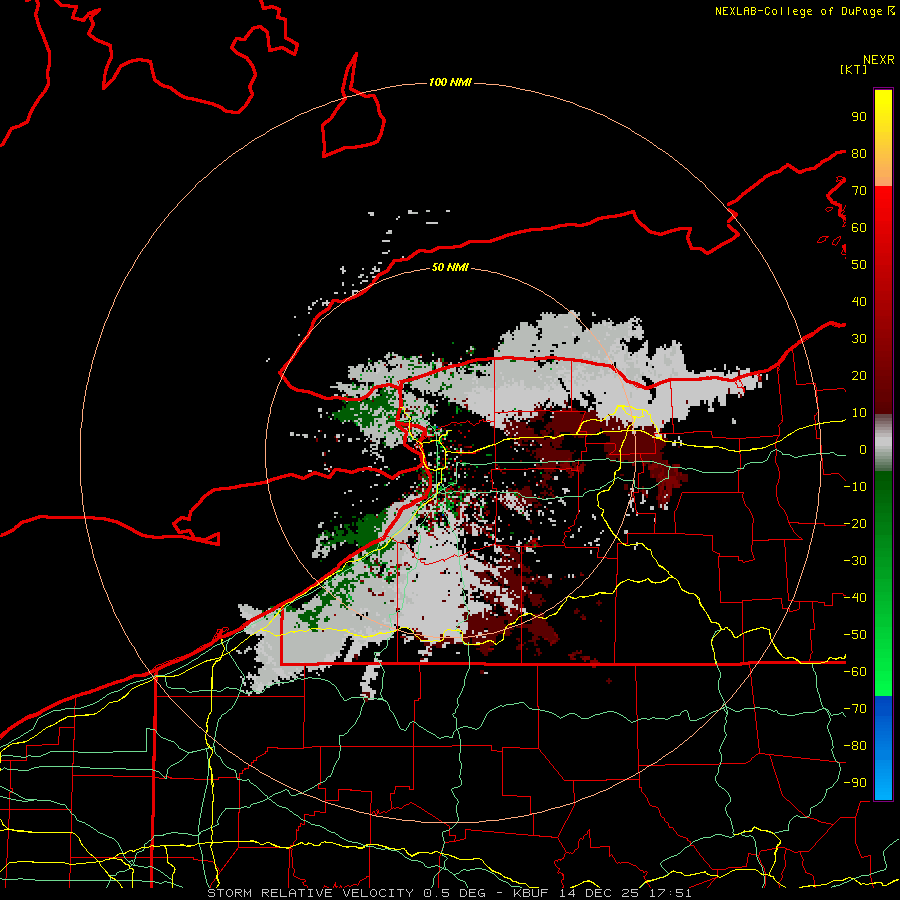Click the 100 NMI range ring label
This screenshot has height=900, width=900.
point(450,82)
